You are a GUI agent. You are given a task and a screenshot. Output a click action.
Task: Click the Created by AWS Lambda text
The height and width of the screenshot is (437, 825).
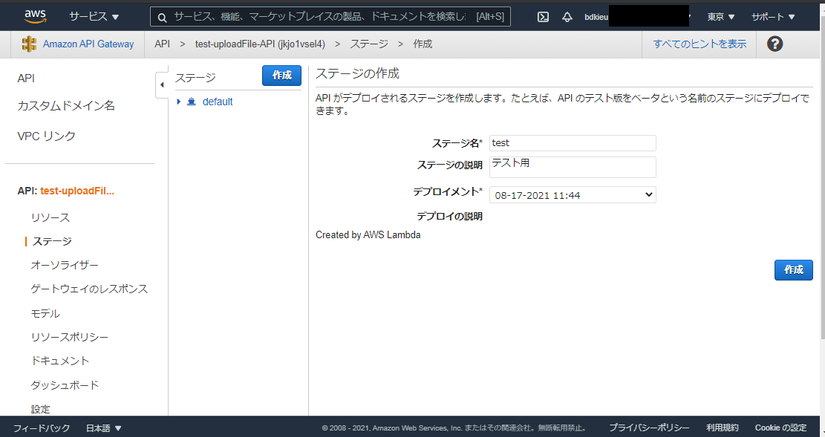(x=368, y=235)
